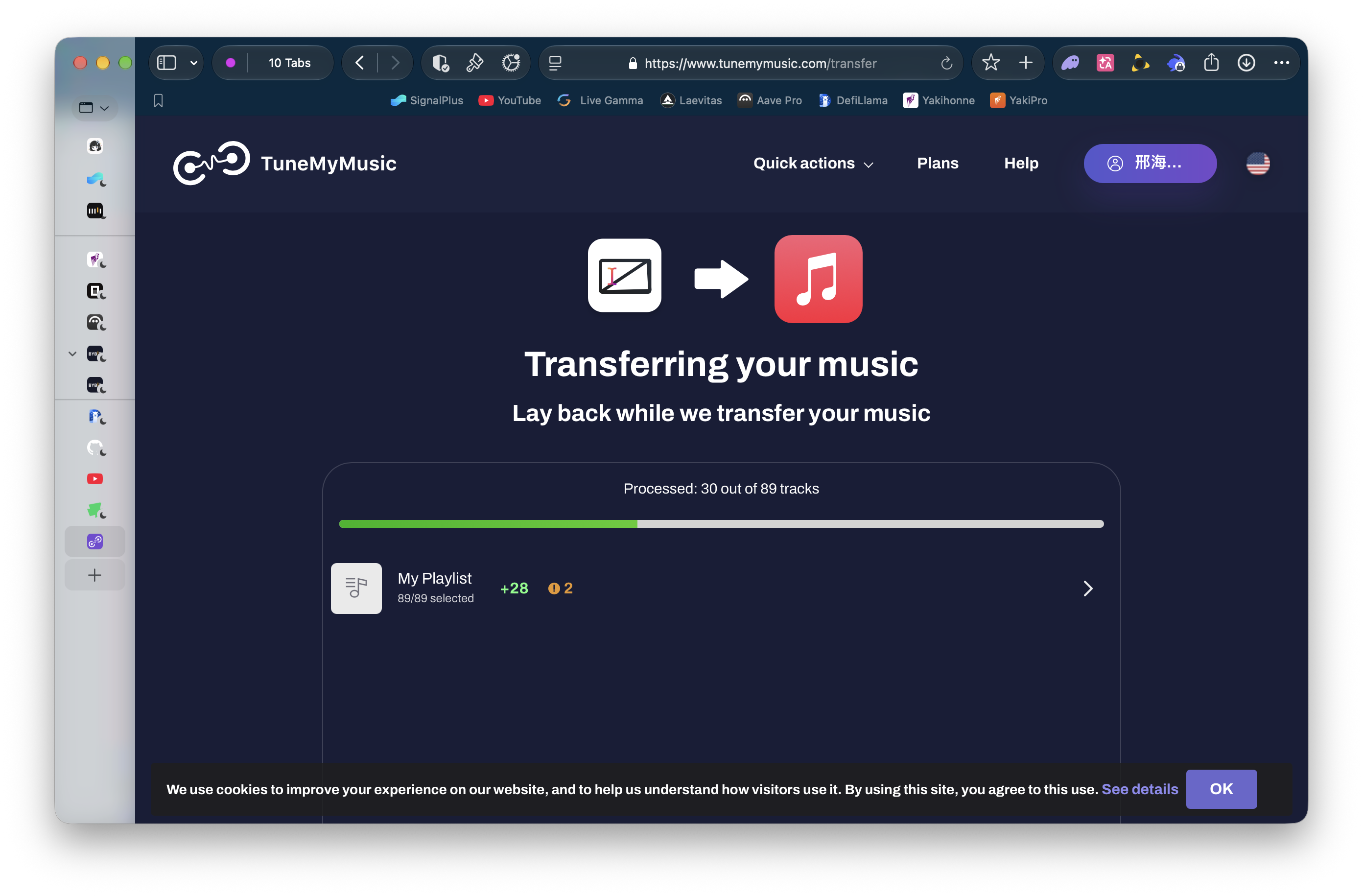Open the SignalPlus bookmark
The width and height of the screenshot is (1363, 896).
(x=426, y=100)
